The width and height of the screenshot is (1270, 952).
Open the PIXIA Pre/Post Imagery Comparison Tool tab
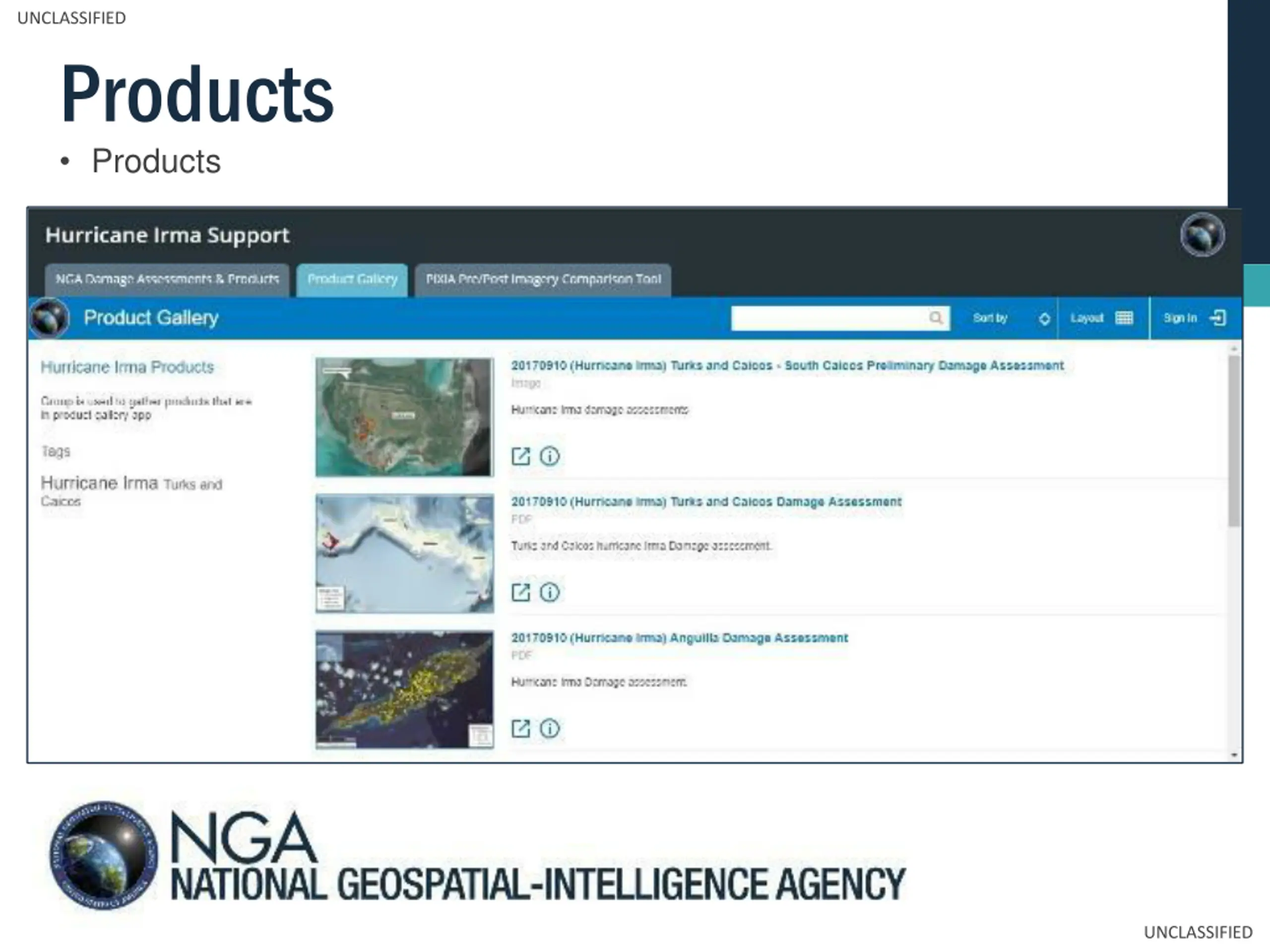(543, 280)
